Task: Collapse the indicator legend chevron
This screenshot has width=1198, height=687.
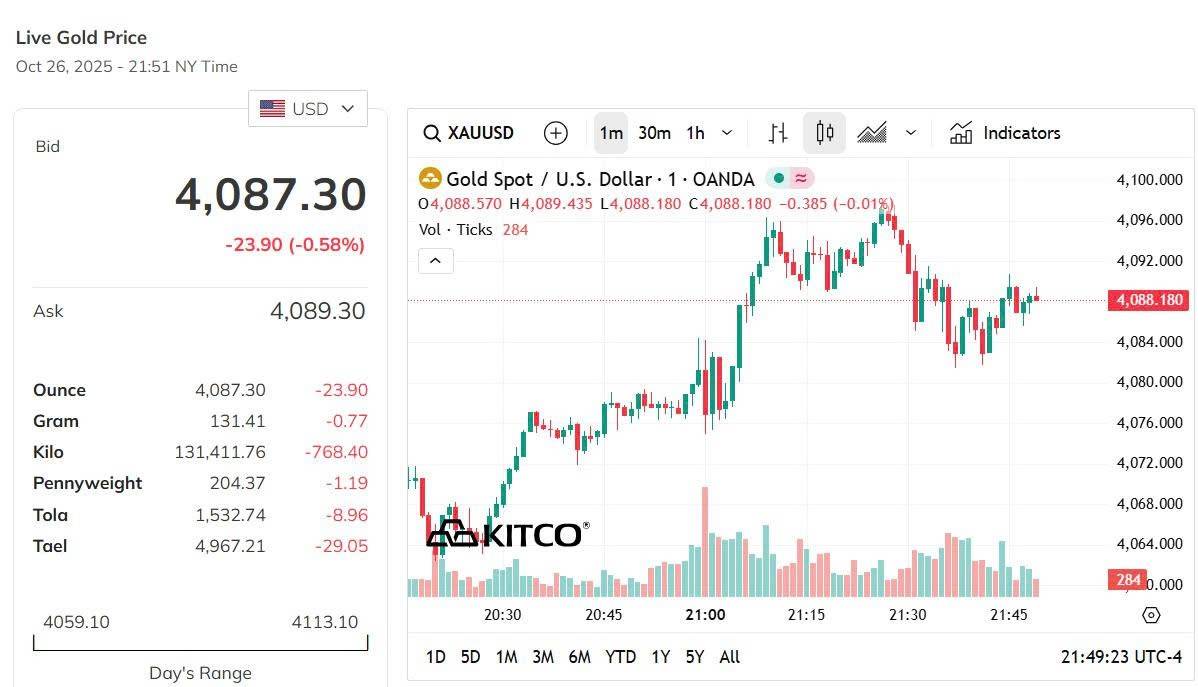Action: (436, 261)
